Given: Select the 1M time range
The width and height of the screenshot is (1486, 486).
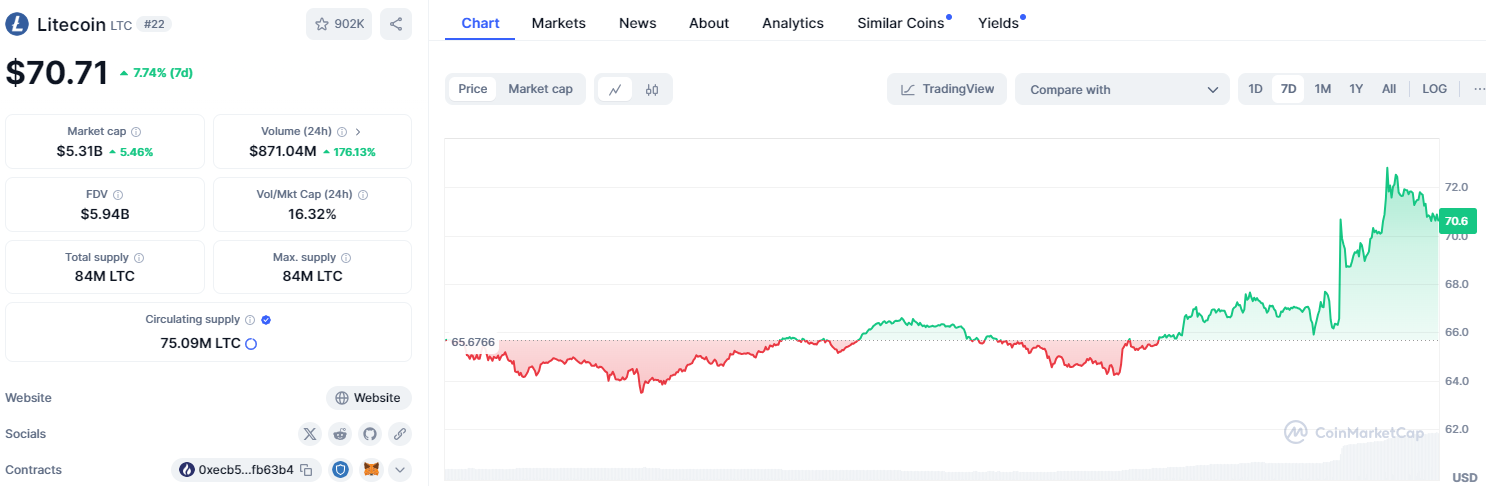Looking at the screenshot, I should click(x=1323, y=89).
